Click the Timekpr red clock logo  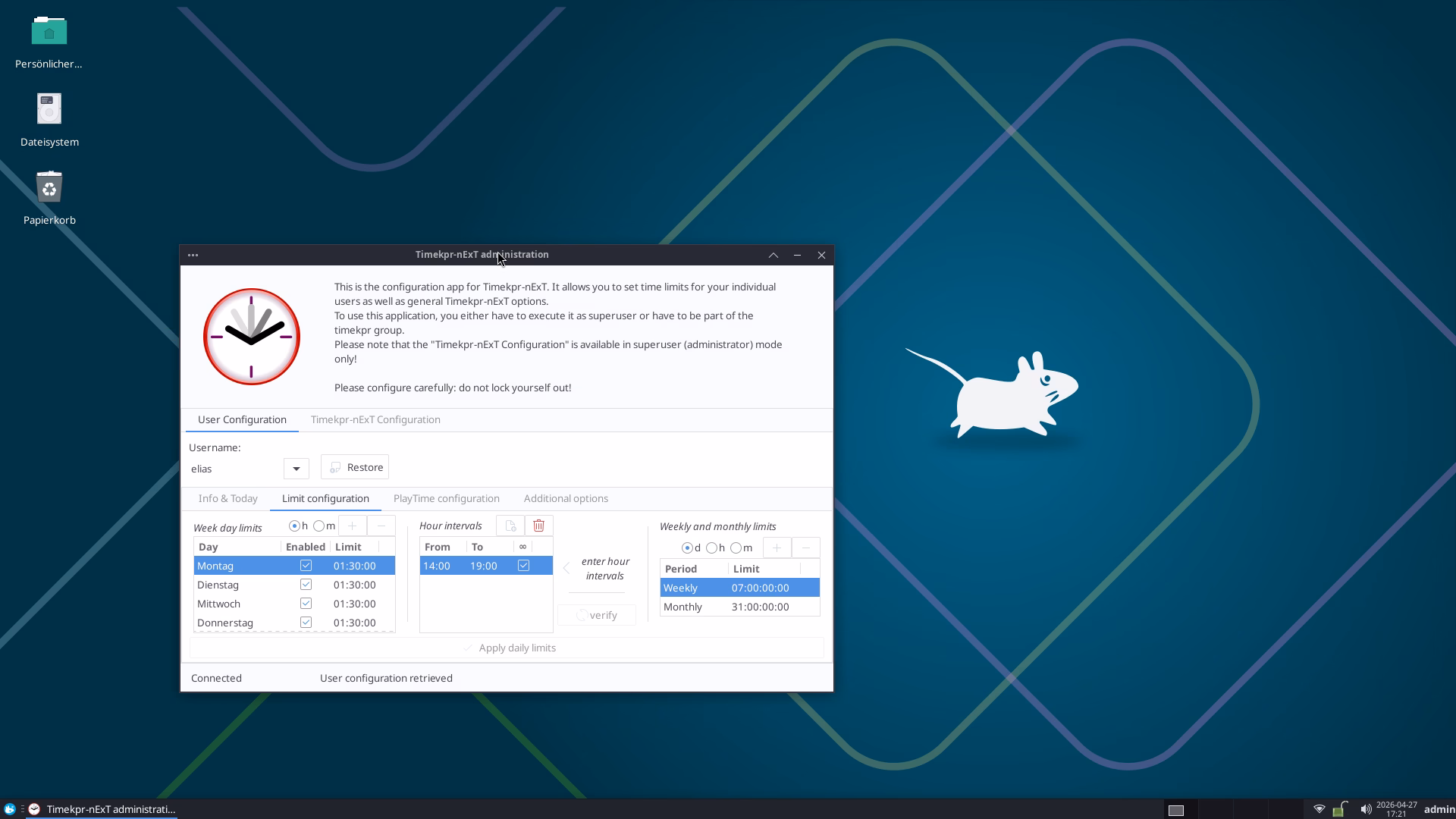[x=252, y=337]
